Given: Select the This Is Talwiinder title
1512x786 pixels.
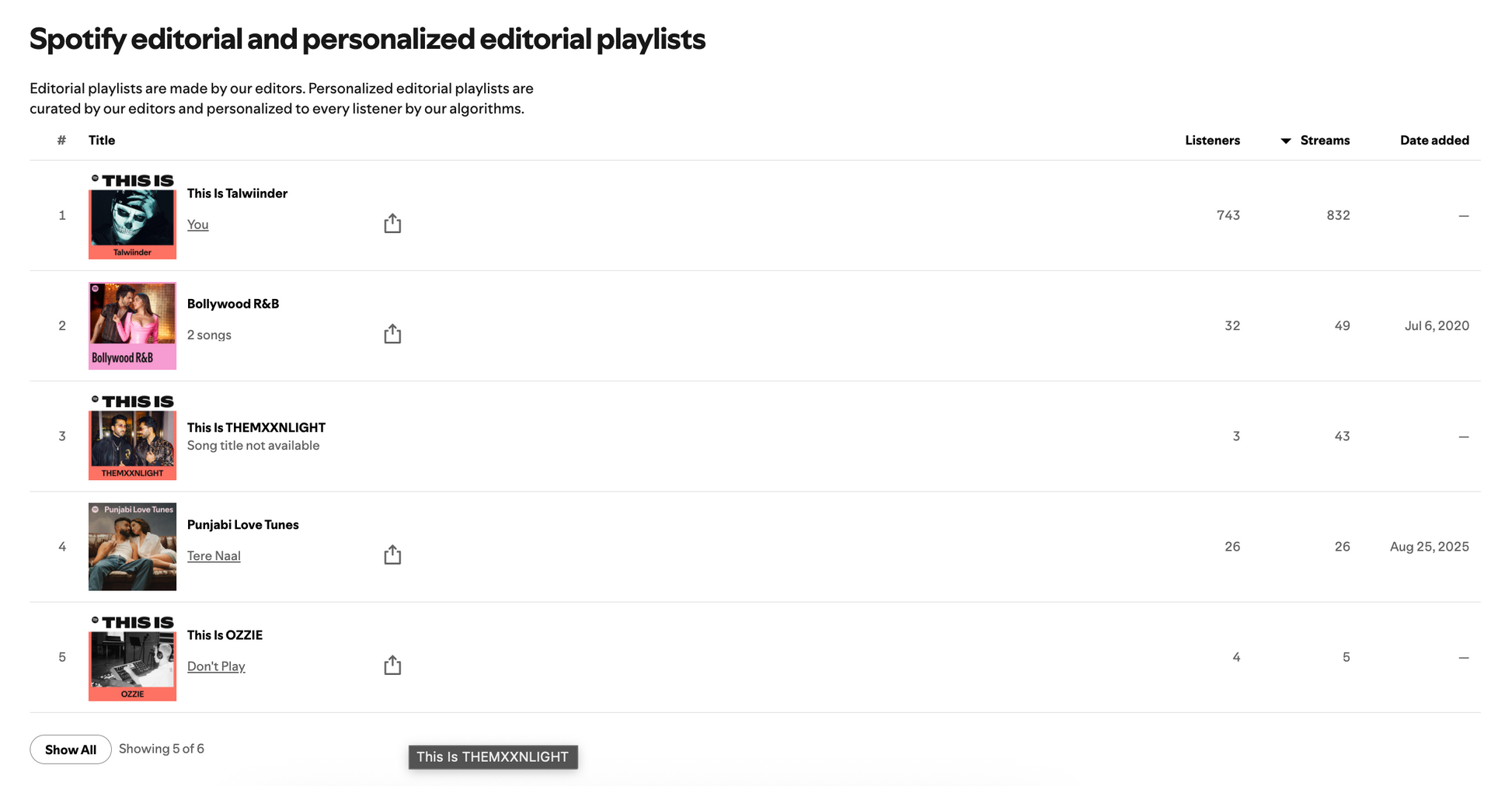Looking at the screenshot, I should coord(237,193).
